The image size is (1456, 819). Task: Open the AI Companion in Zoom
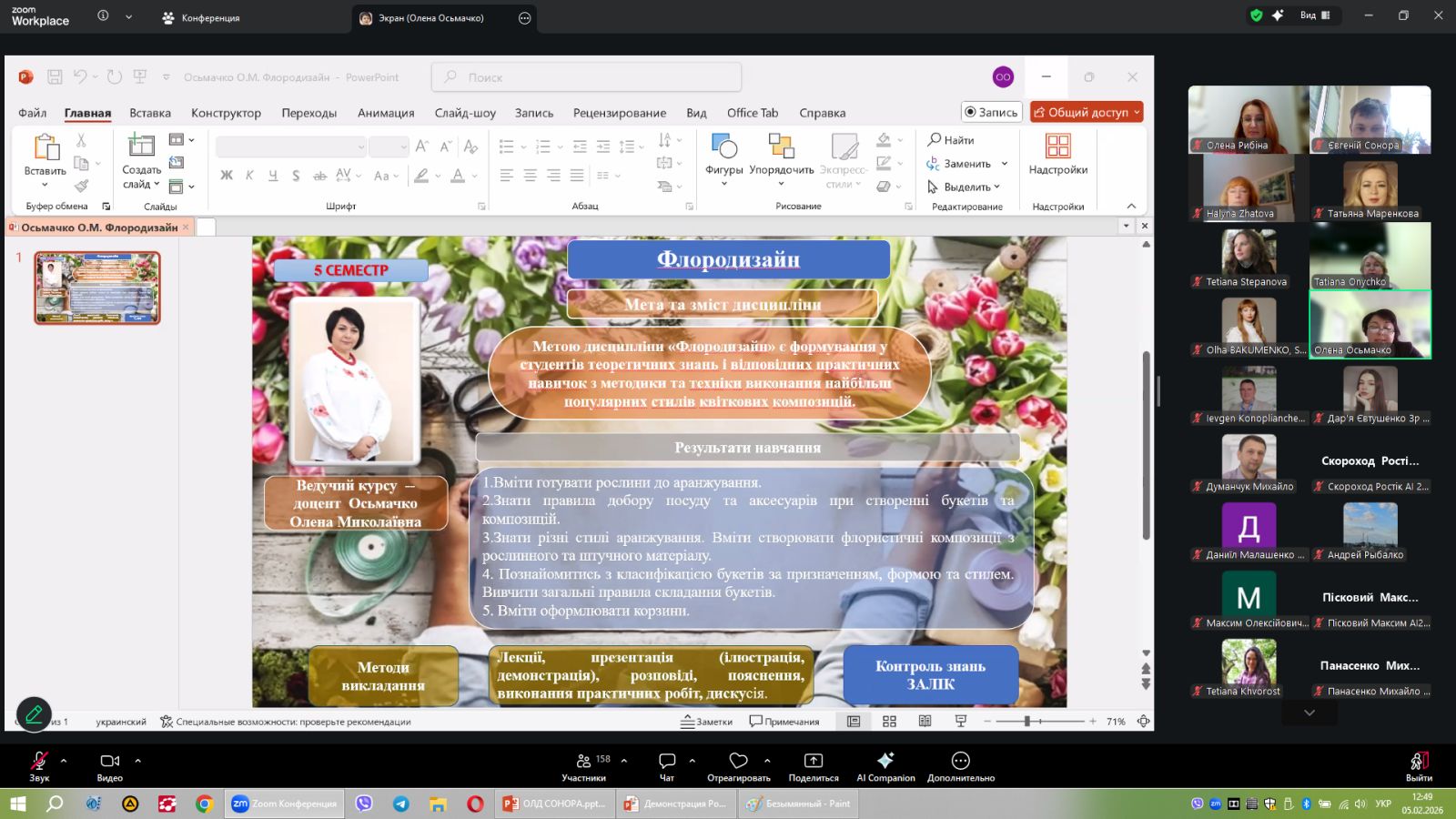[x=885, y=762]
